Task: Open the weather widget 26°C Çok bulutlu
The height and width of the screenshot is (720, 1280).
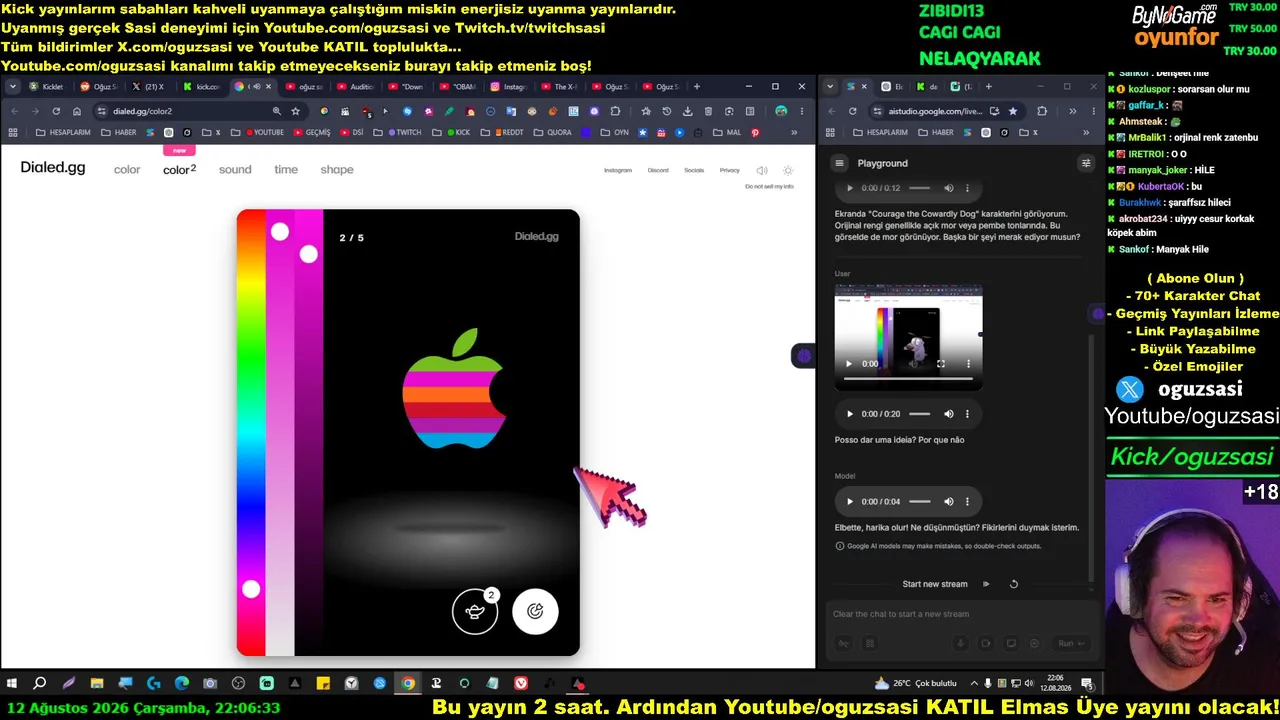Action: pyautogui.click(x=916, y=684)
